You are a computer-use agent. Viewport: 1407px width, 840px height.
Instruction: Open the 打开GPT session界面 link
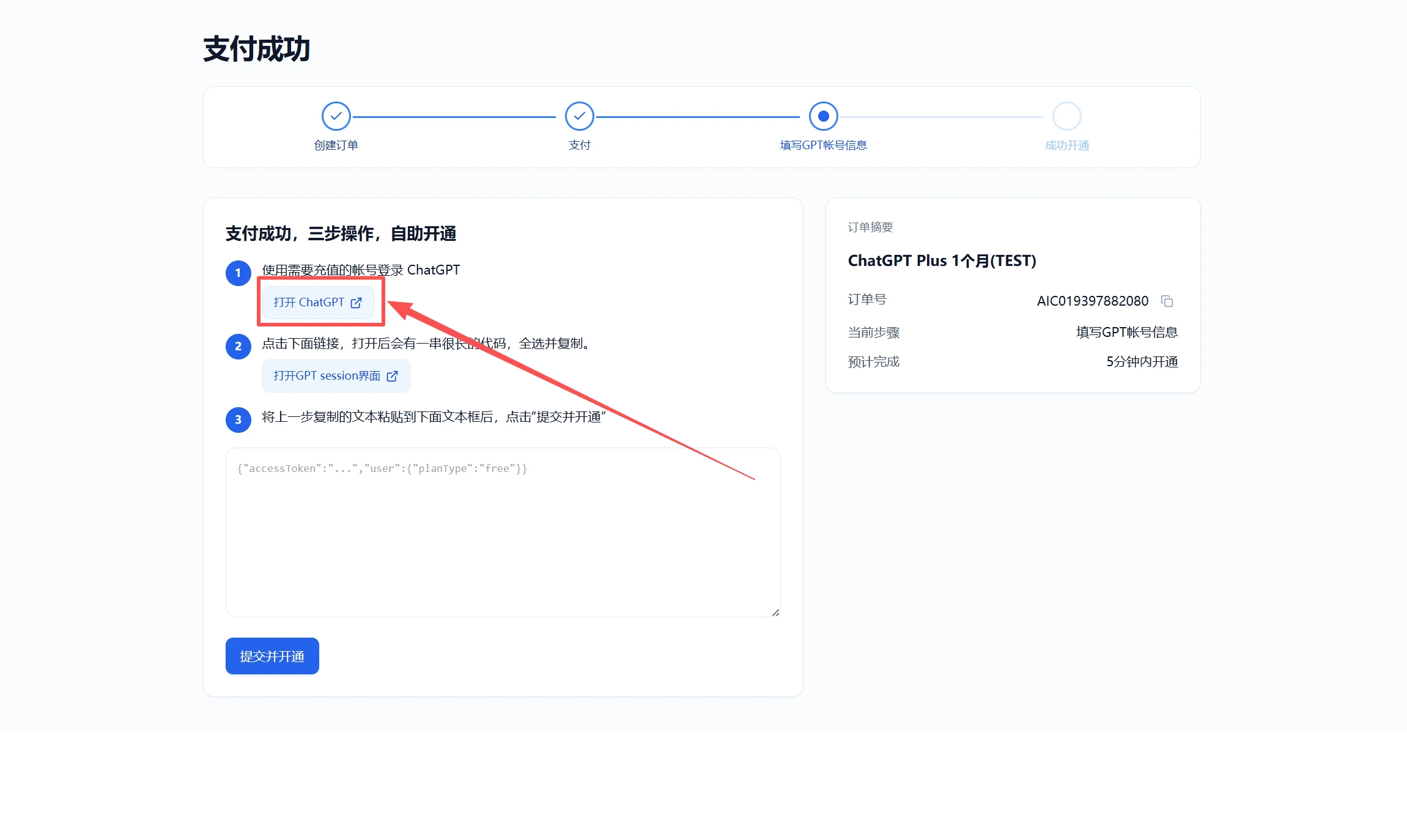coord(336,376)
